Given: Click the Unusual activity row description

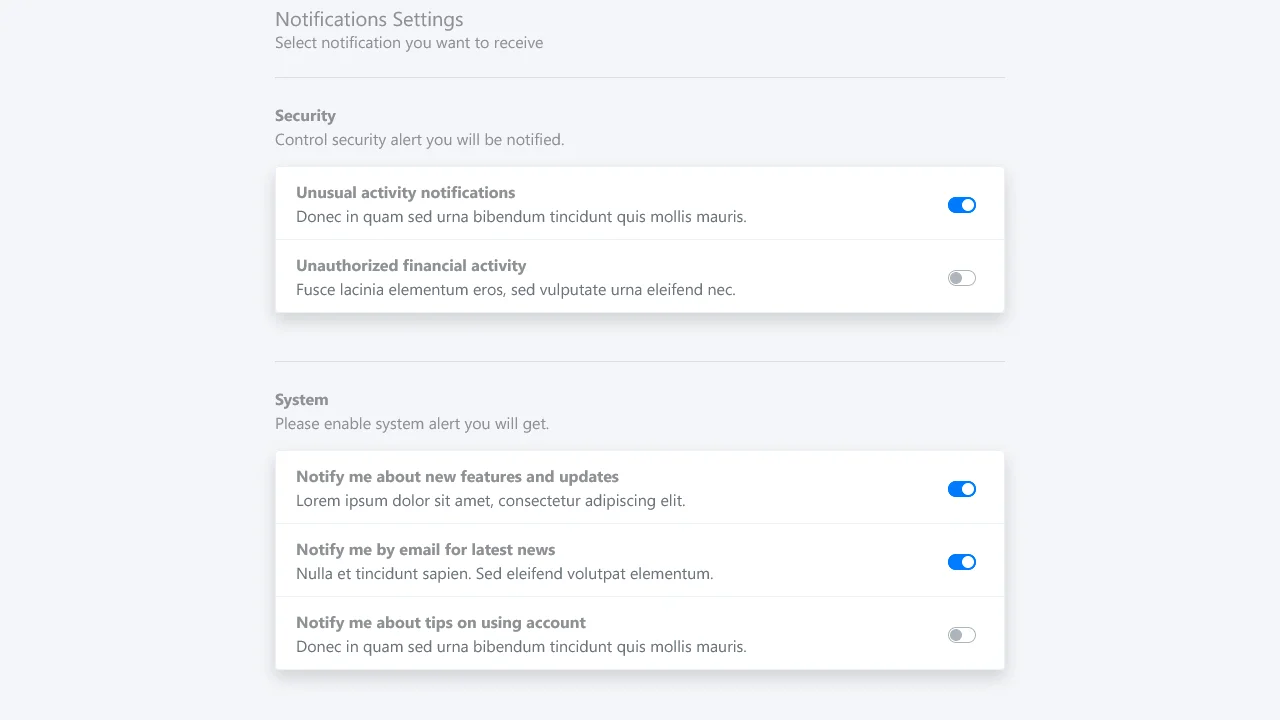Looking at the screenshot, I should click(x=521, y=216).
